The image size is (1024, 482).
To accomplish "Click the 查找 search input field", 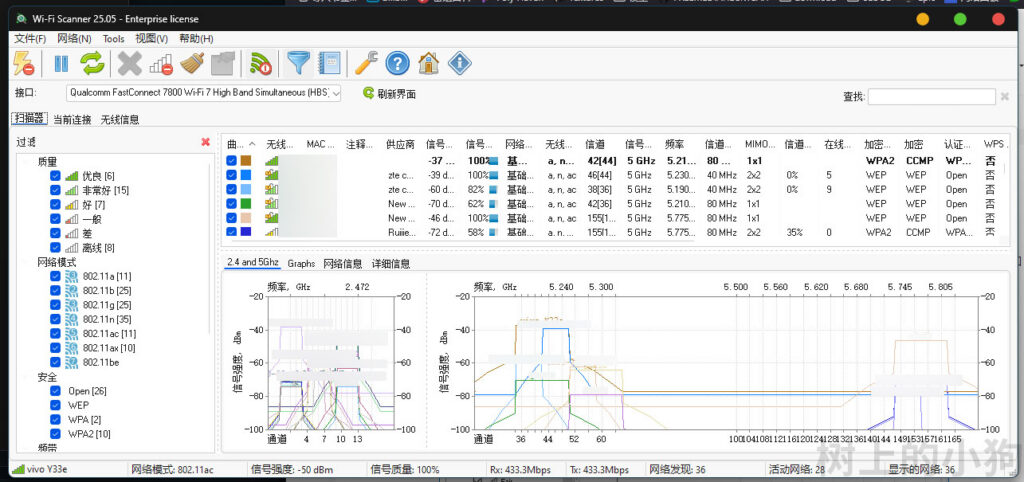I will tap(931, 96).
